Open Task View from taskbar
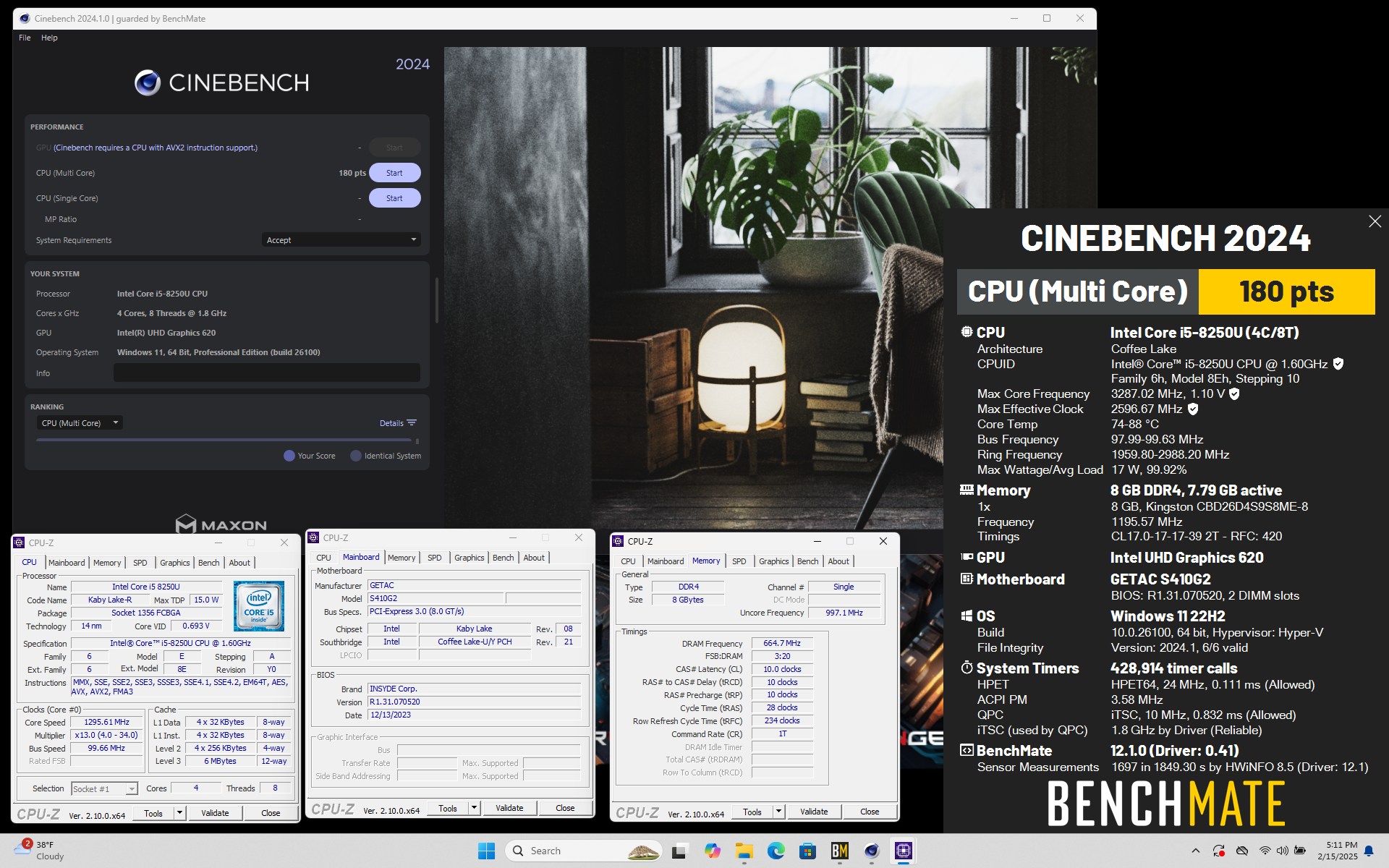 tap(679, 851)
